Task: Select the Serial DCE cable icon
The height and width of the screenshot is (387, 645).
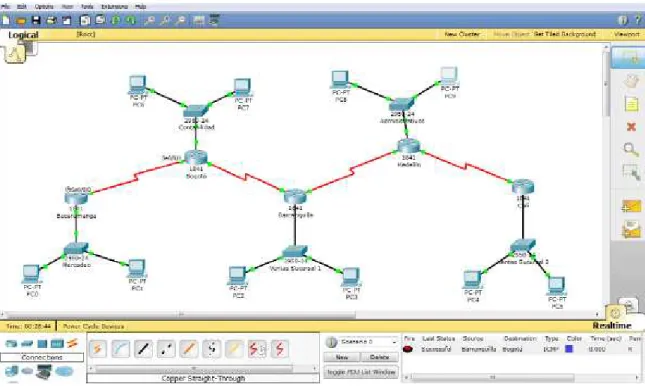Action: [257, 349]
